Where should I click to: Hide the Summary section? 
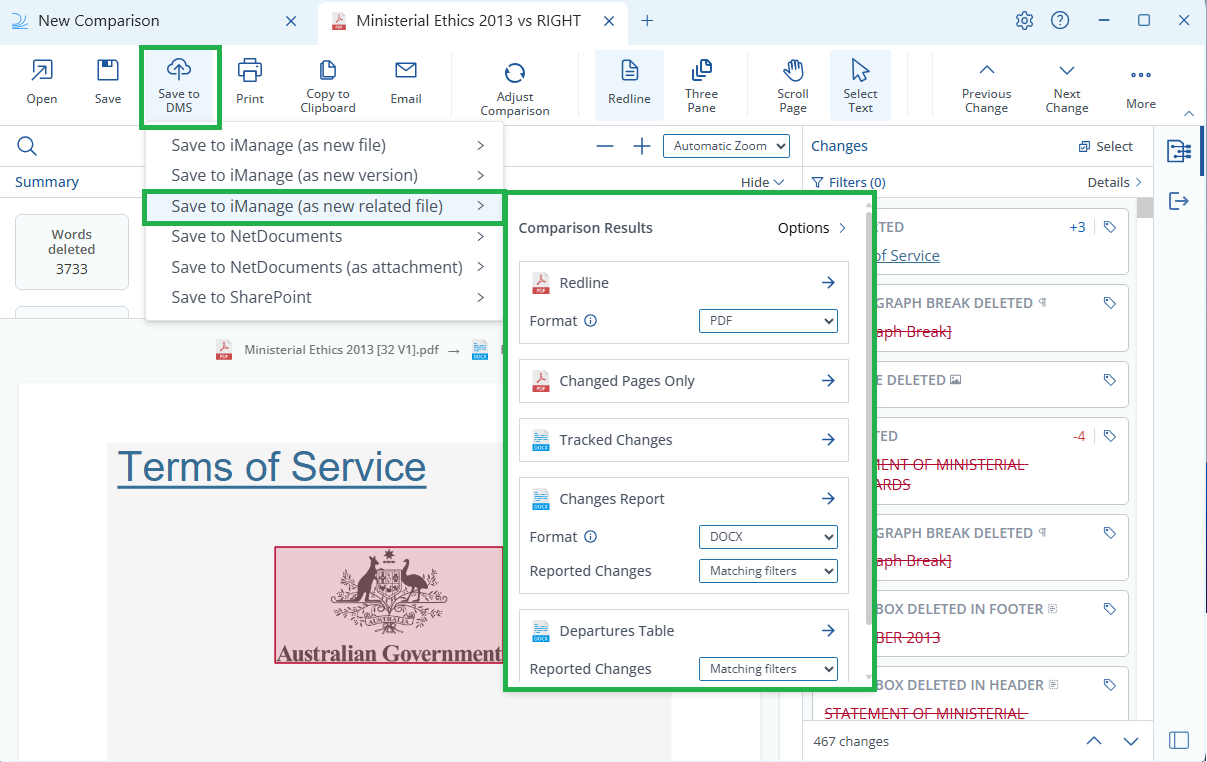762,182
